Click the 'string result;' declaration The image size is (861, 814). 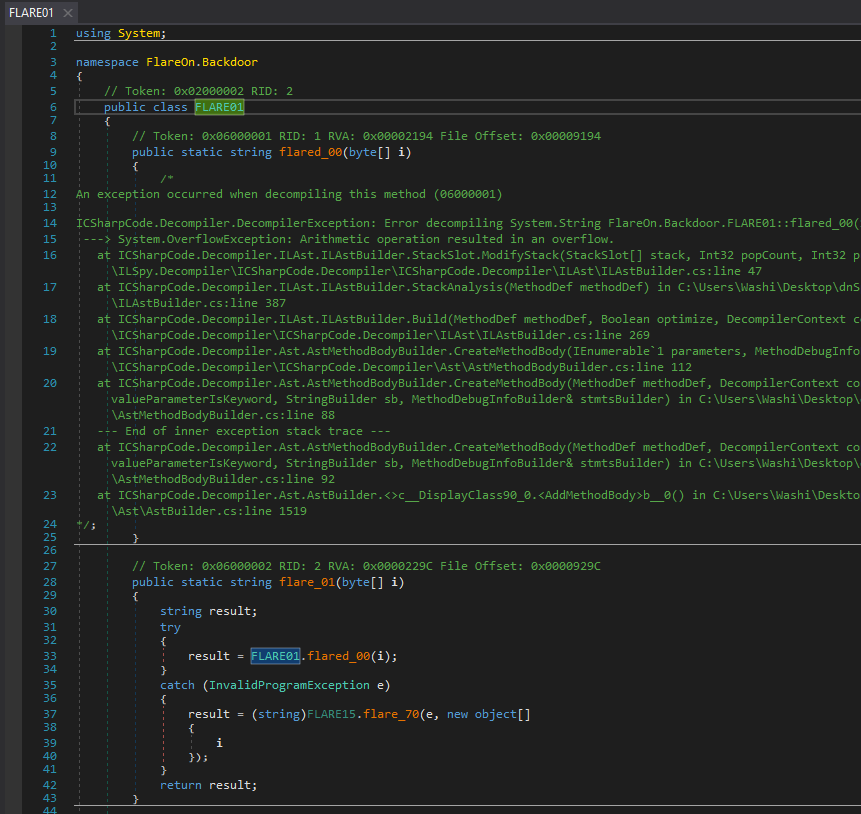(208, 611)
